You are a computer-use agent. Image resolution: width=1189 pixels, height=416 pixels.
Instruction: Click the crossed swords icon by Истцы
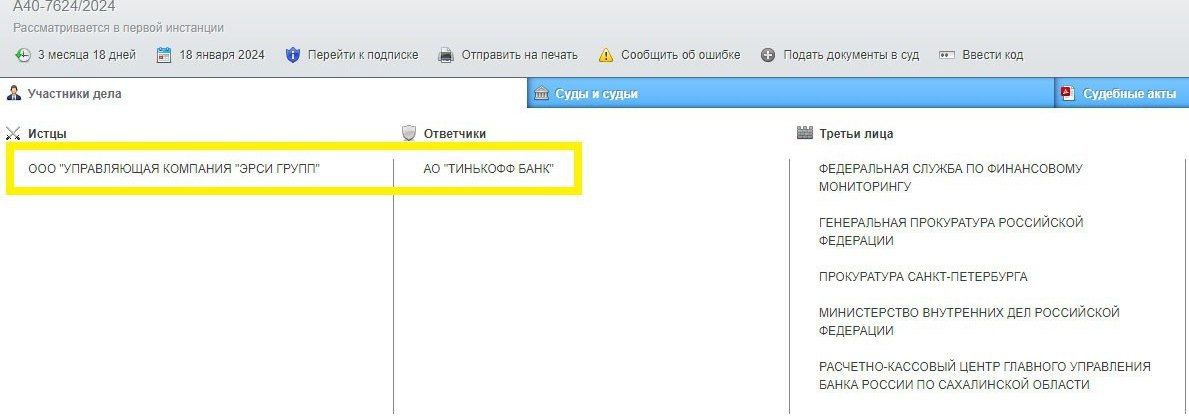click(13, 133)
